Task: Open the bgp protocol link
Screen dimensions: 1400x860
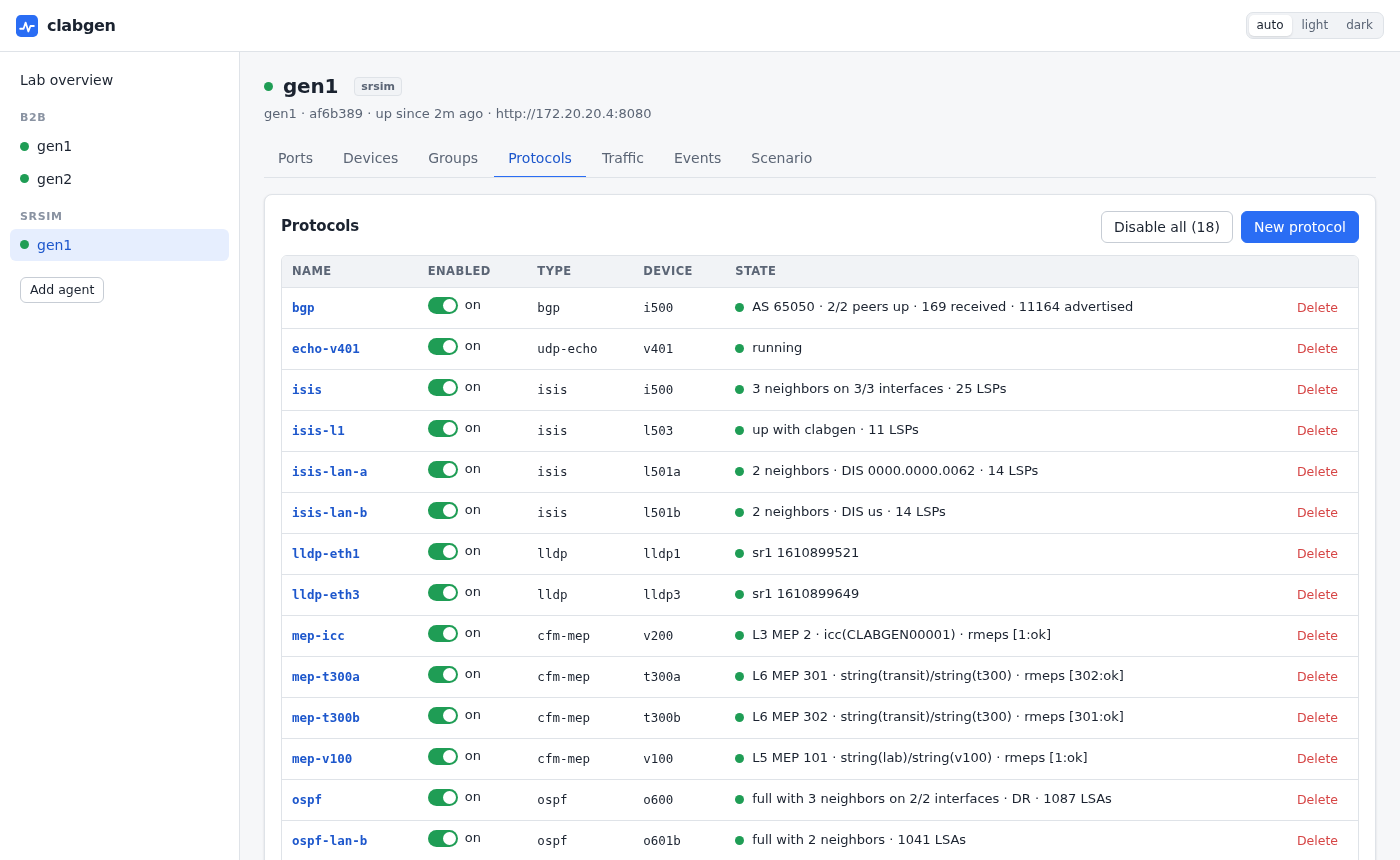Action: [x=303, y=308]
